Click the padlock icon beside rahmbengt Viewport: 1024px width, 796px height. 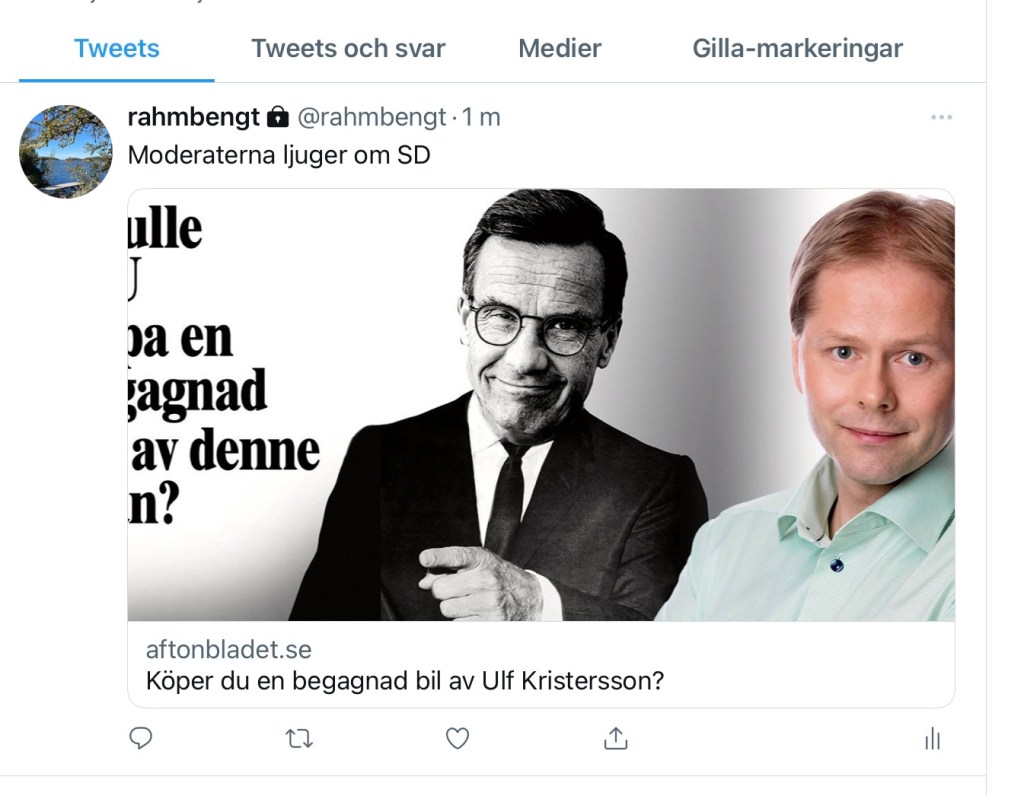pyautogui.click(x=277, y=118)
